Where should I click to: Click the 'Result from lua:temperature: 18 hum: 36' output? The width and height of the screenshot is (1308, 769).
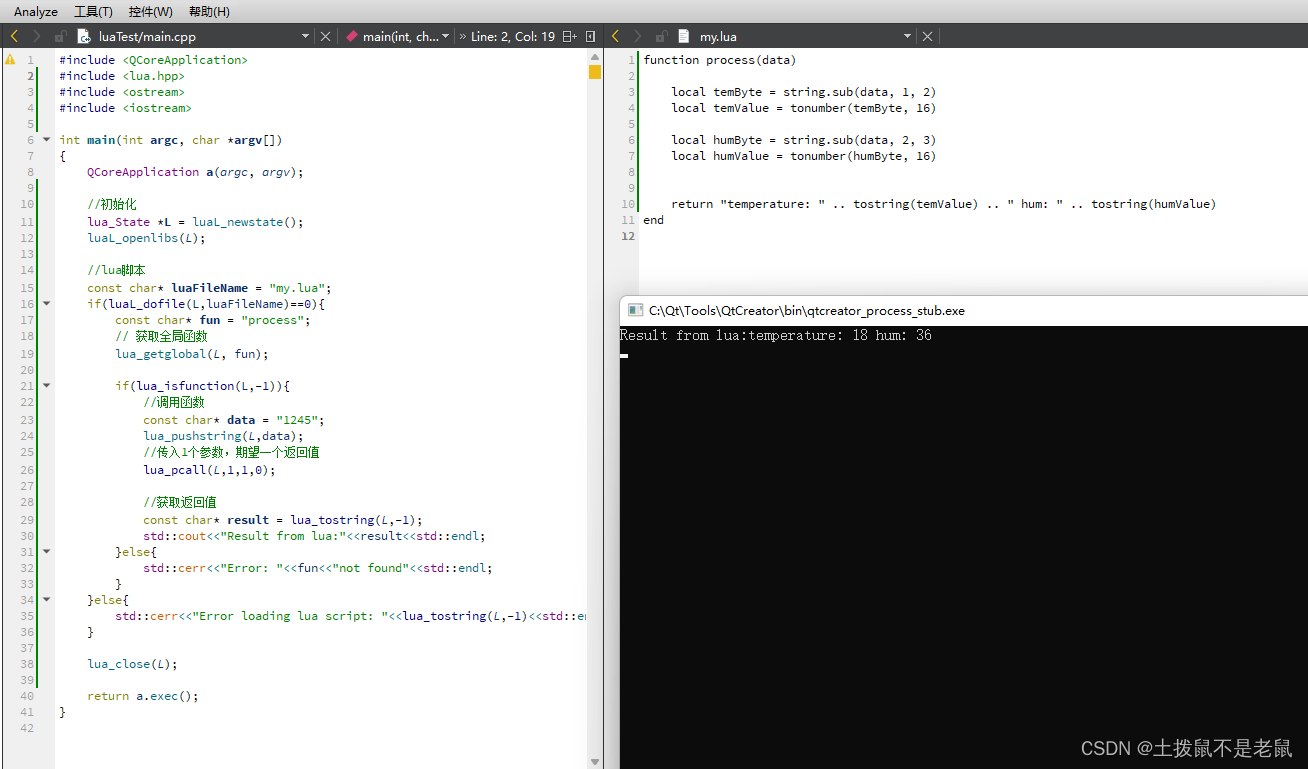pos(776,335)
